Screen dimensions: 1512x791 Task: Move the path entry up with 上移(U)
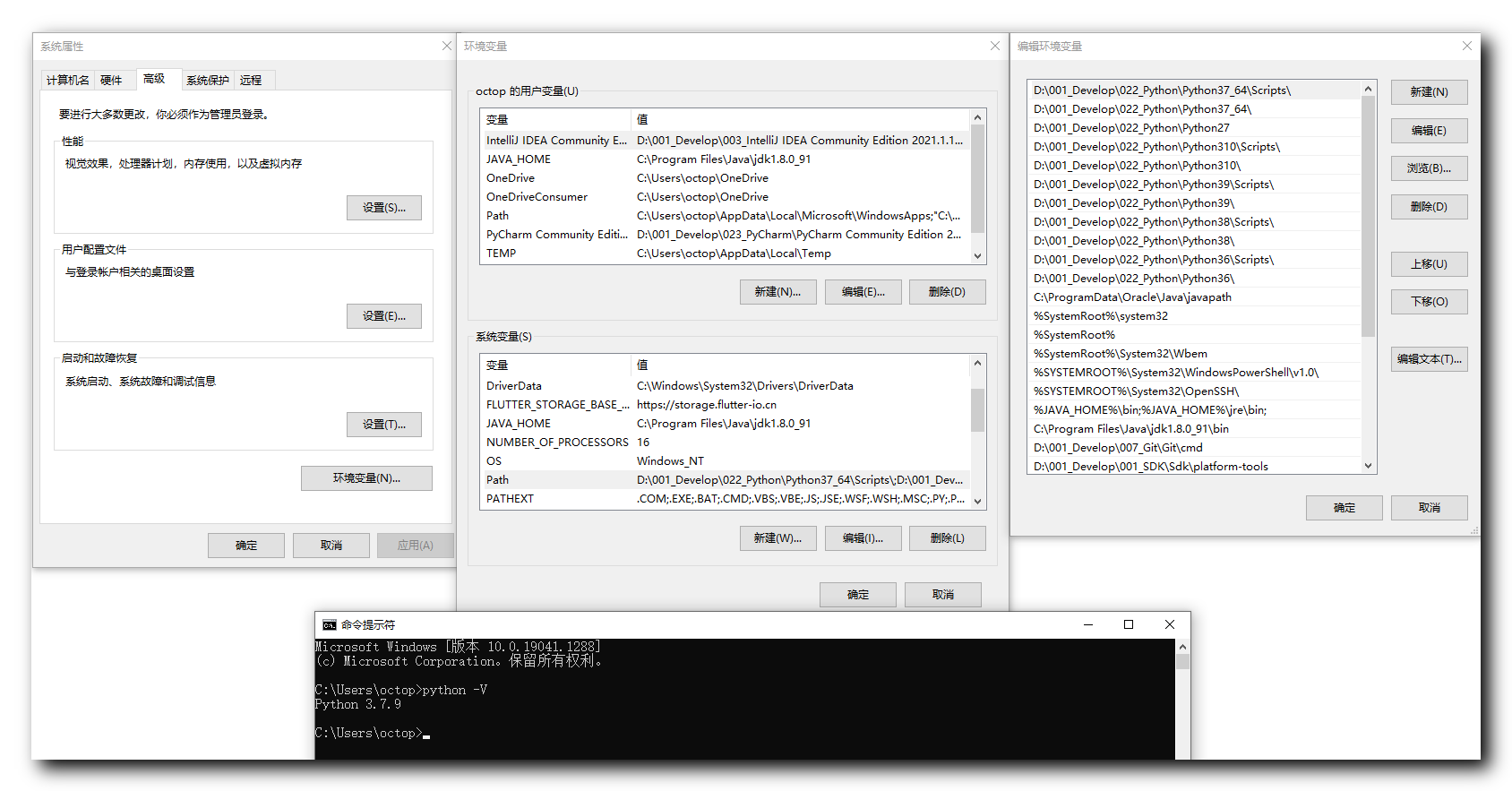tap(1430, 264)
